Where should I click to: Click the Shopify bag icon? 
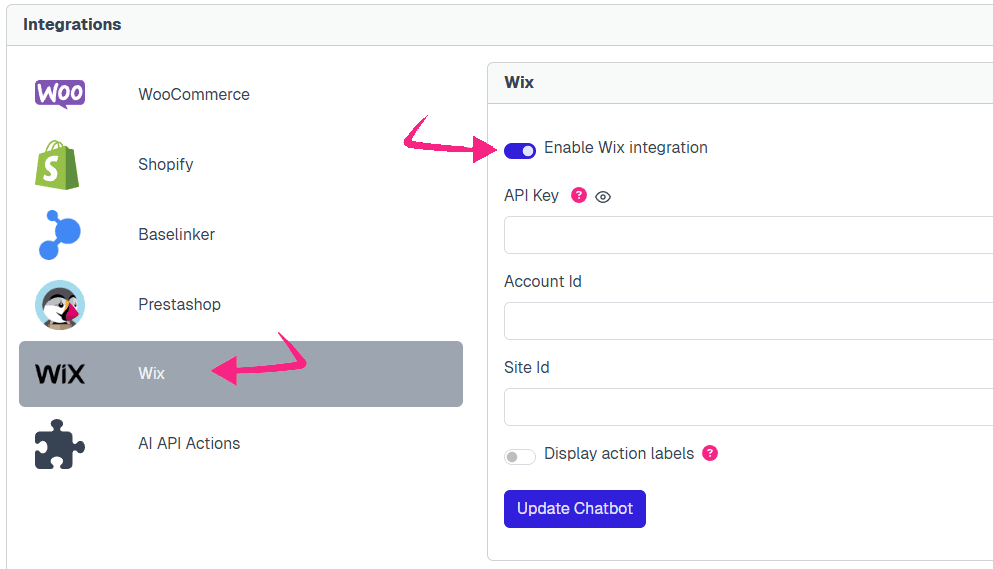(58, 164)
